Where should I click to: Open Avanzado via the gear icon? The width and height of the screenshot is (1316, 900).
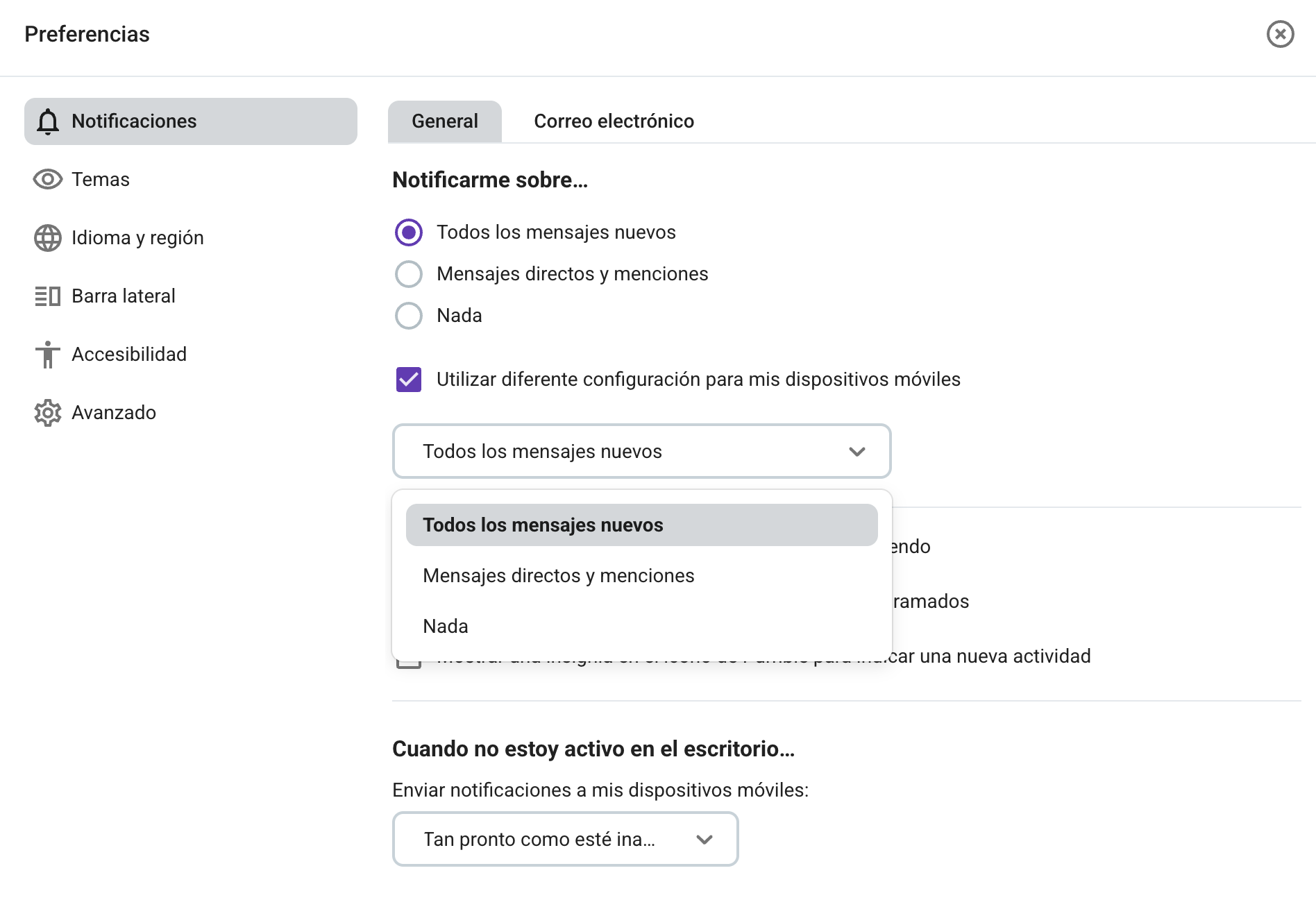tap(47, 412)
